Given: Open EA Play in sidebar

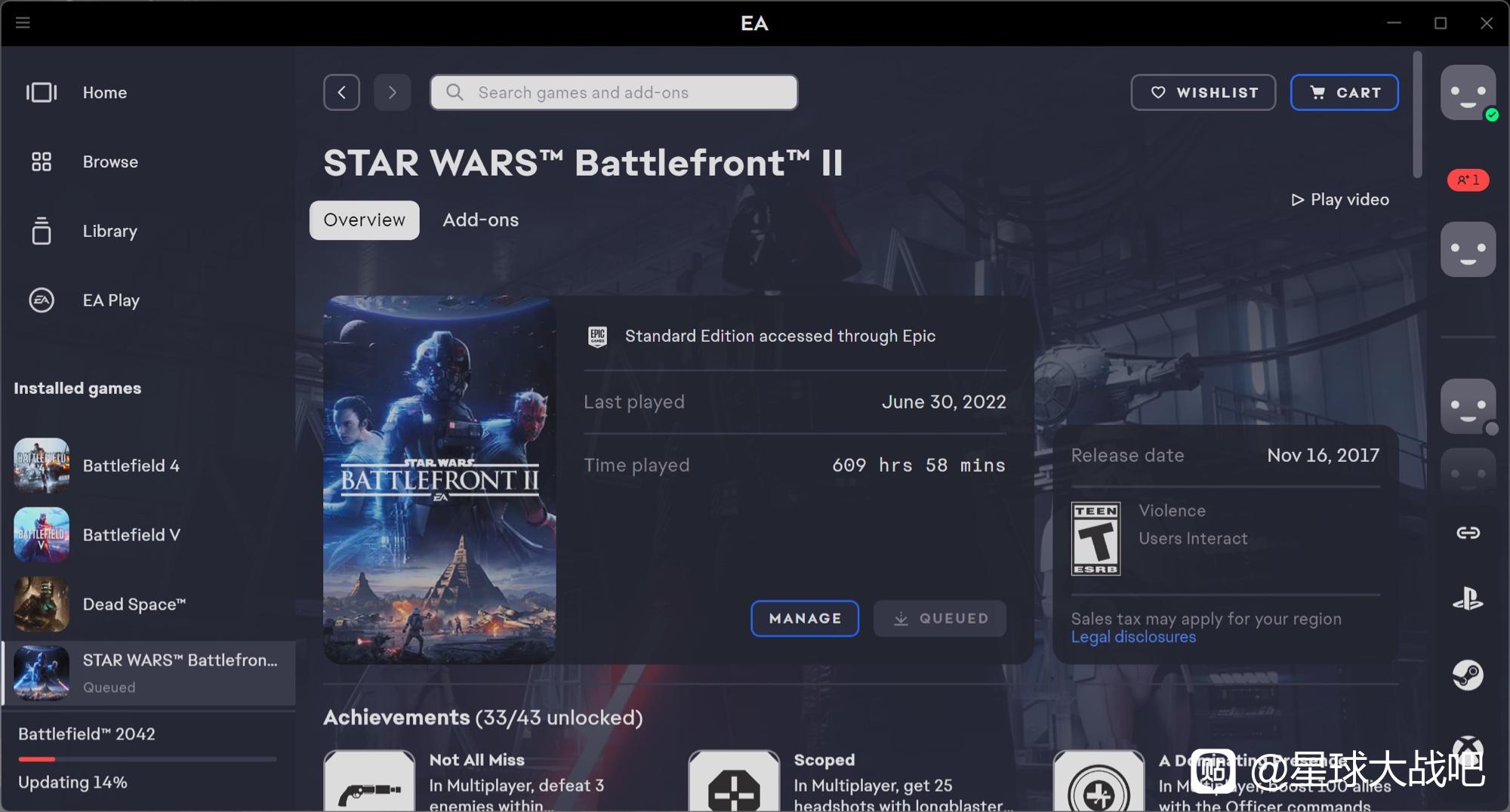Looking at the screenshot, I should 148,300.
